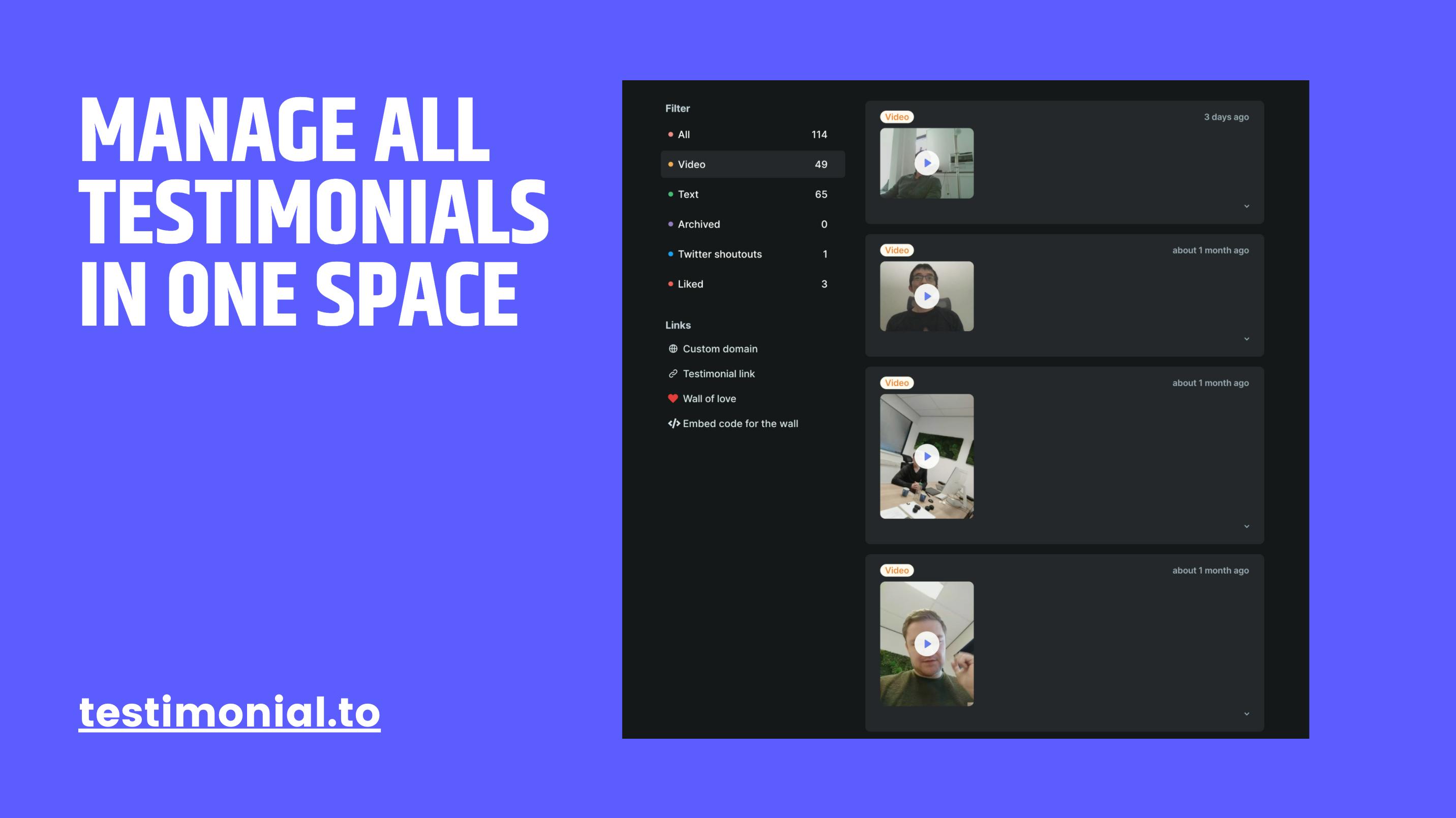
Task: Click the red dot beside Liked
Action: click(671, 284)
